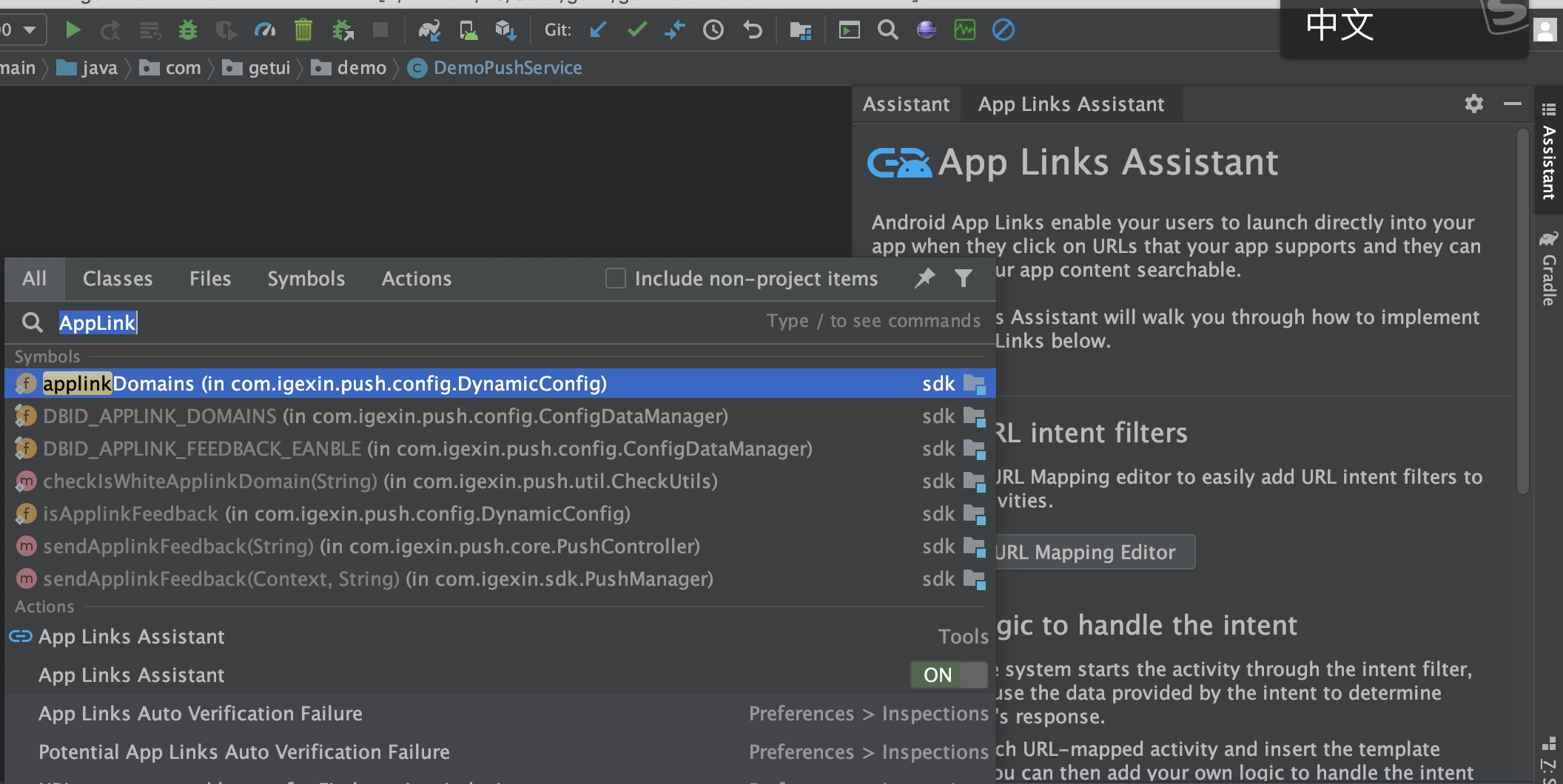
Task: Click the green waveform monitor icon
Action: [x=965, y=30]
